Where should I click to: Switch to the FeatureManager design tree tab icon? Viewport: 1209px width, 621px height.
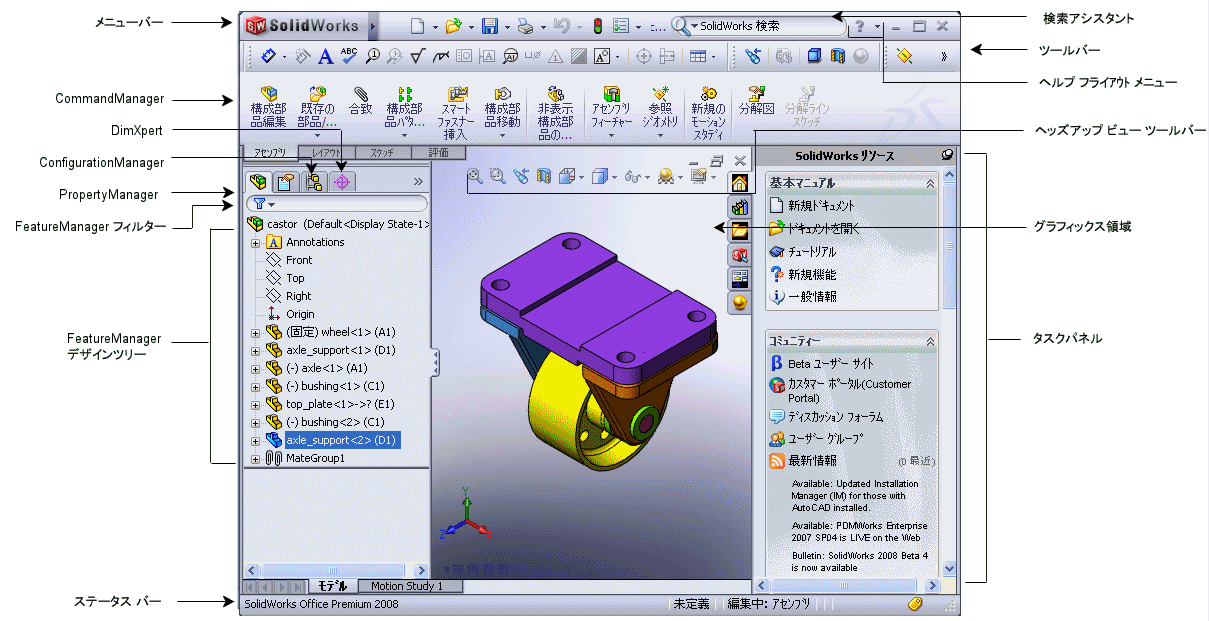click(259, 182)
